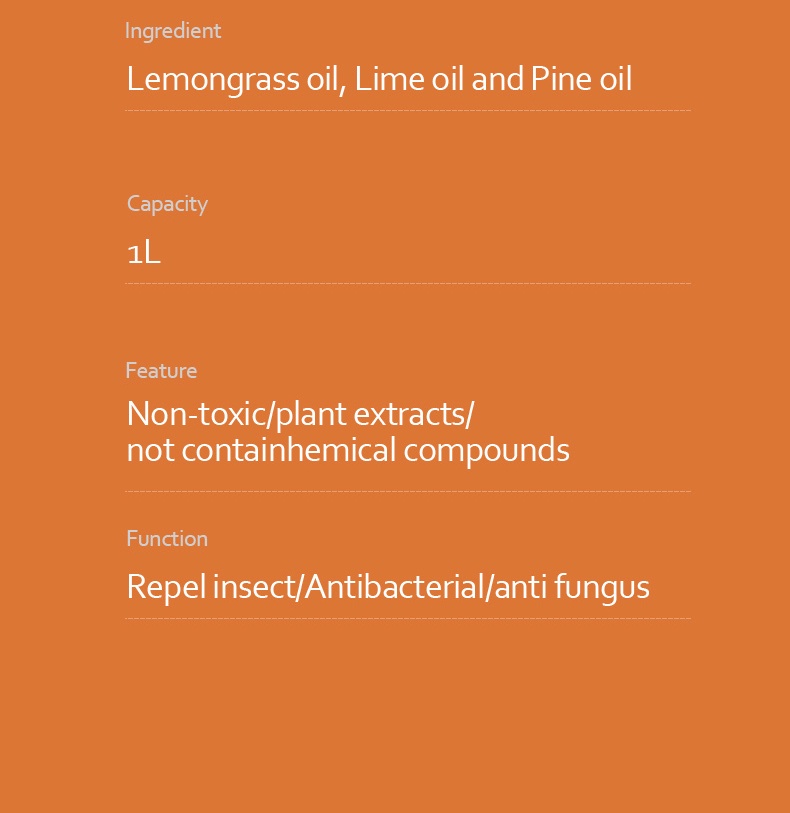Viewport: 790px width, 813px height.
Task: Click the Ingredient label
Action: tap(173, 31)
